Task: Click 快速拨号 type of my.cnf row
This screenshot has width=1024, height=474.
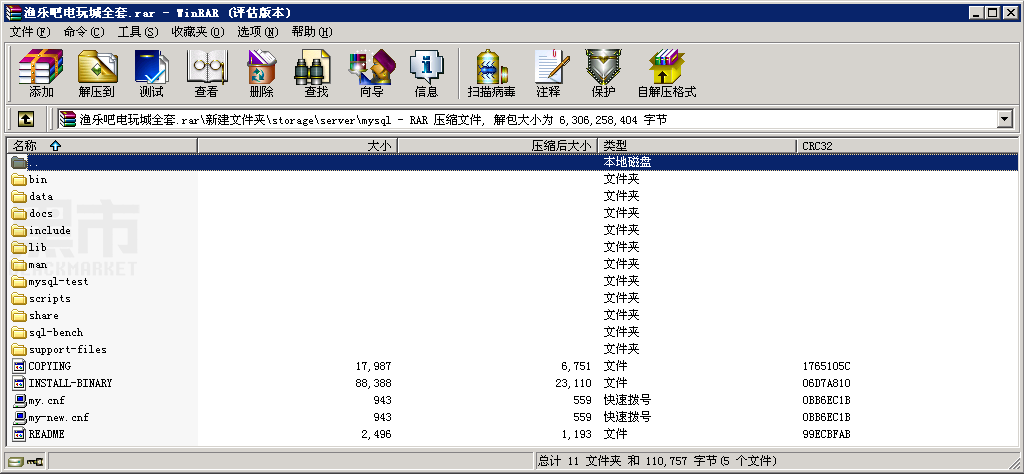Action: pos(627,400)
